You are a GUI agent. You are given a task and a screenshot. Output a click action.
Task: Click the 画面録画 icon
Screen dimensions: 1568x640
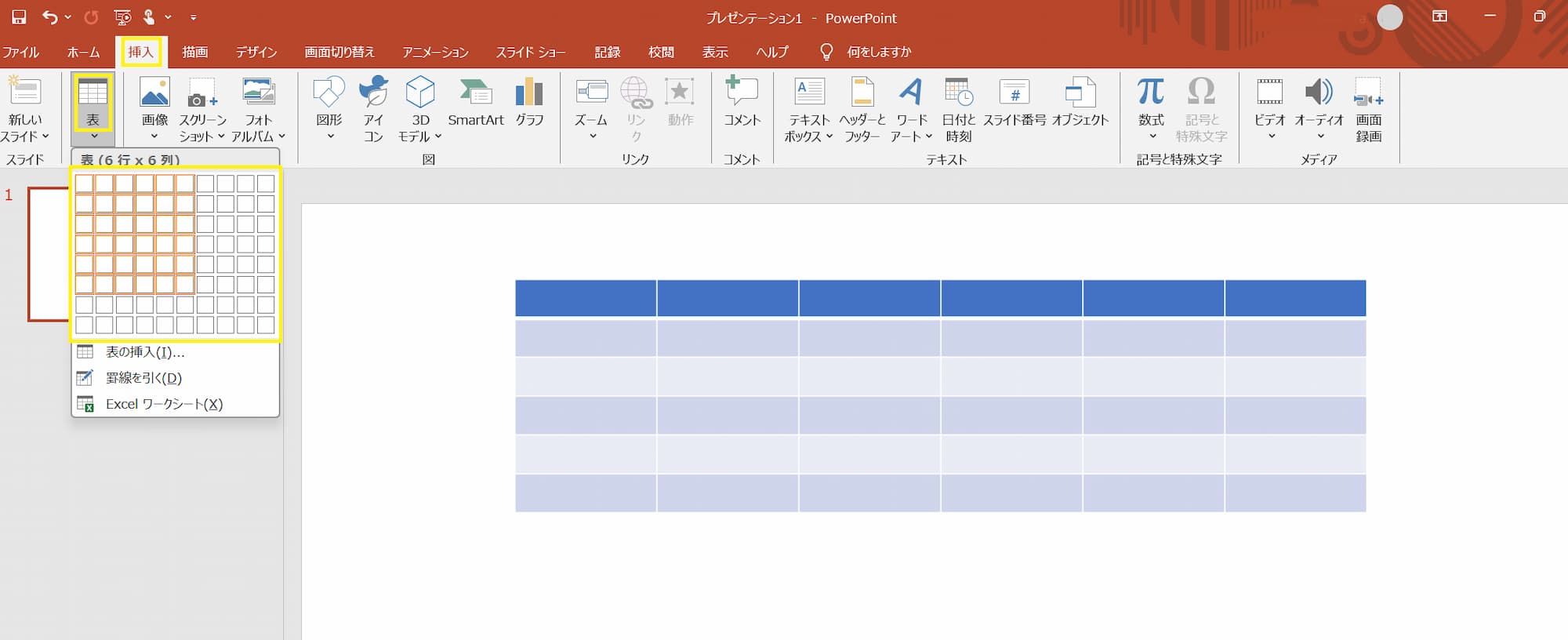tap(1368, 92)
